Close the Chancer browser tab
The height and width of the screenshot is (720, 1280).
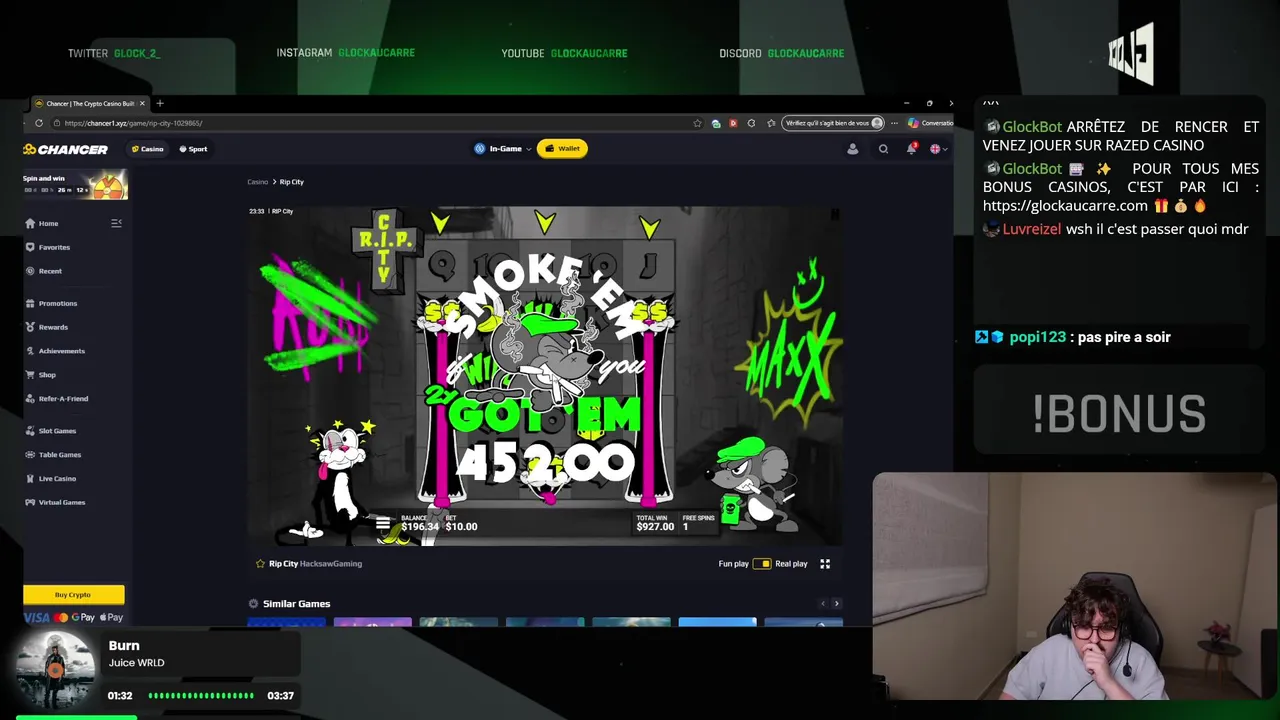[142, 103]
